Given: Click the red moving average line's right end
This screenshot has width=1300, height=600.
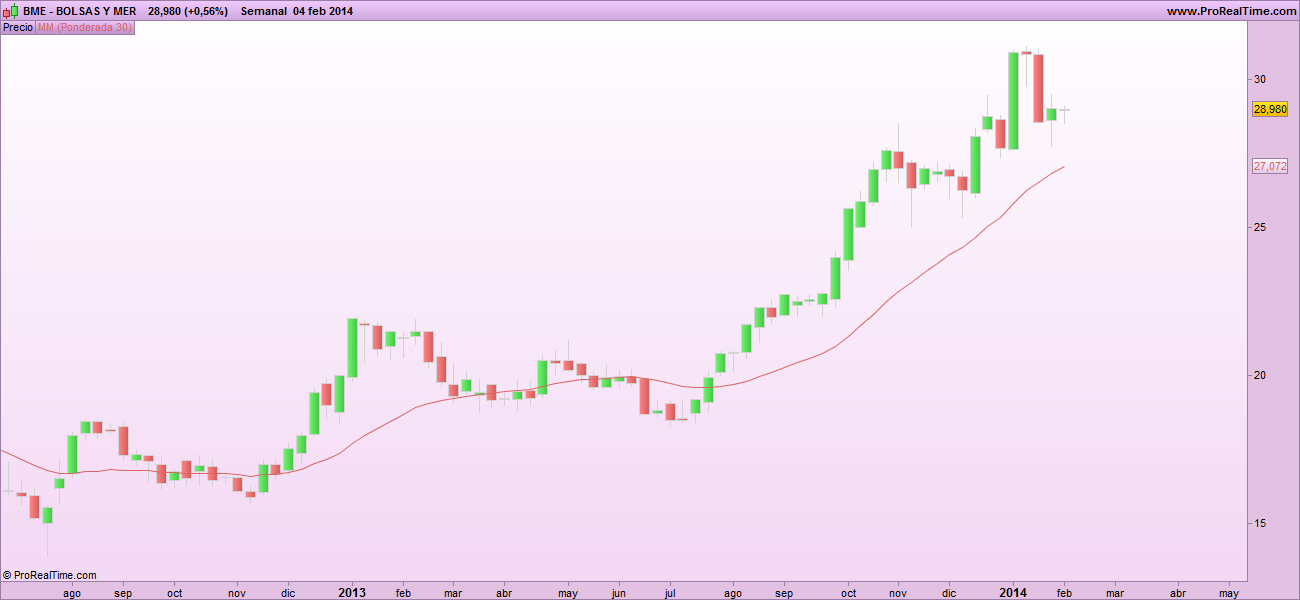Looking at the screenshot, I should coord(1062,167).
